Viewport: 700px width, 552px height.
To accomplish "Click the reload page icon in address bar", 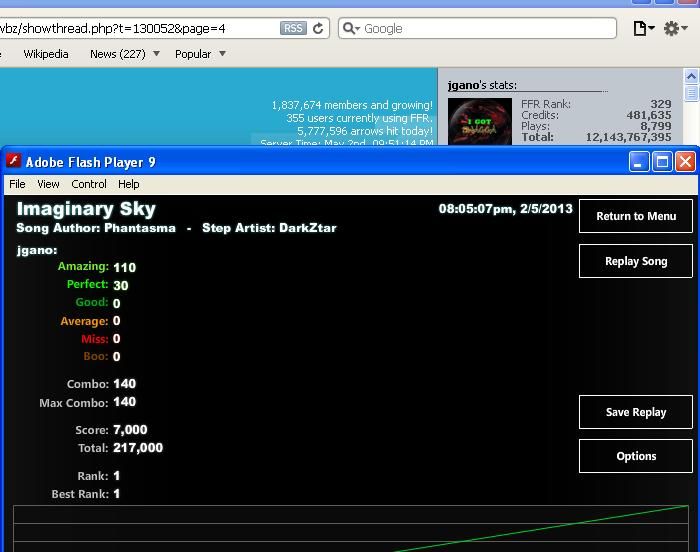I will [x=318, y=29].
